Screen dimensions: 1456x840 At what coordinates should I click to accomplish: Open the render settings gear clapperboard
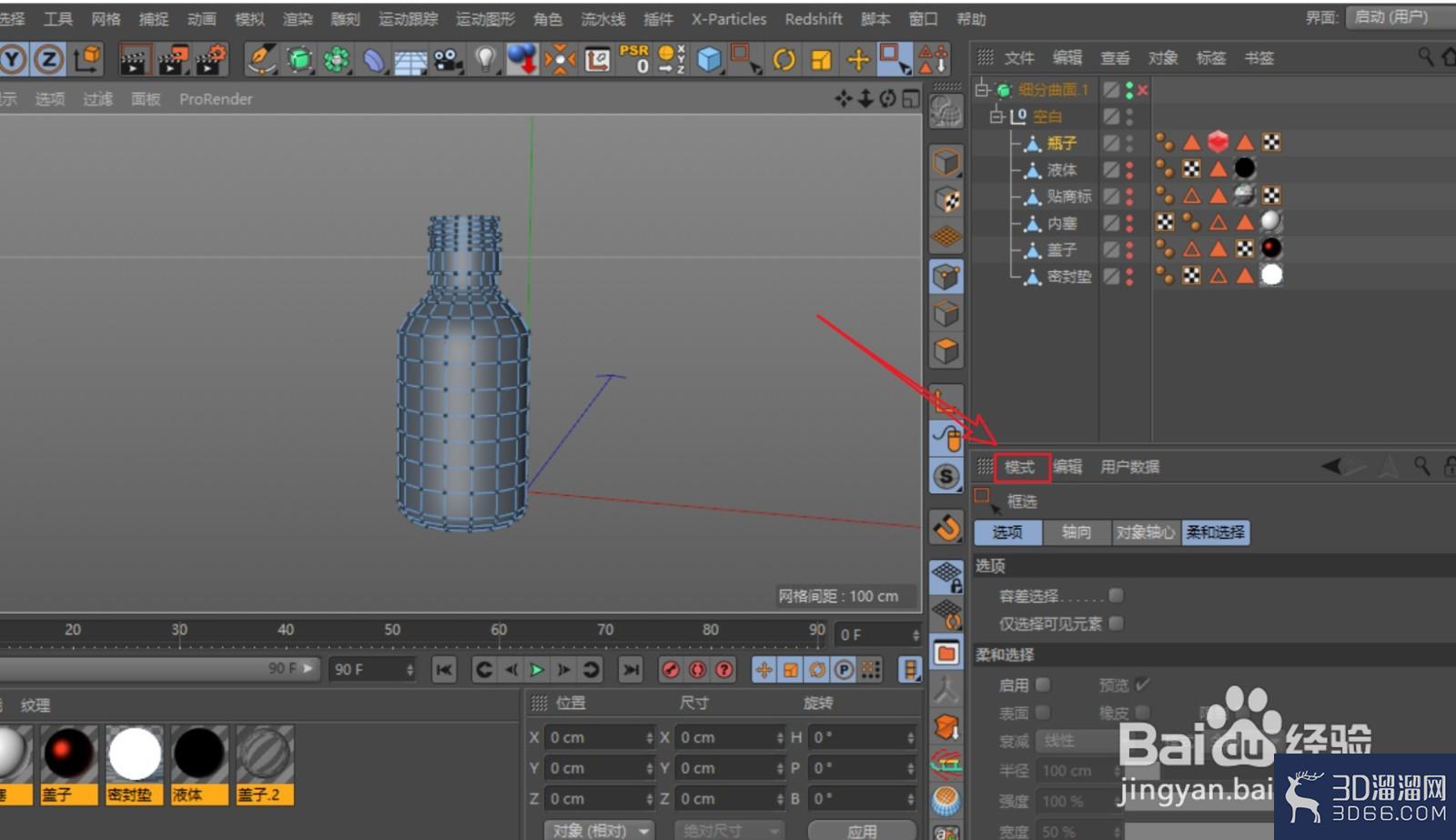211,60
